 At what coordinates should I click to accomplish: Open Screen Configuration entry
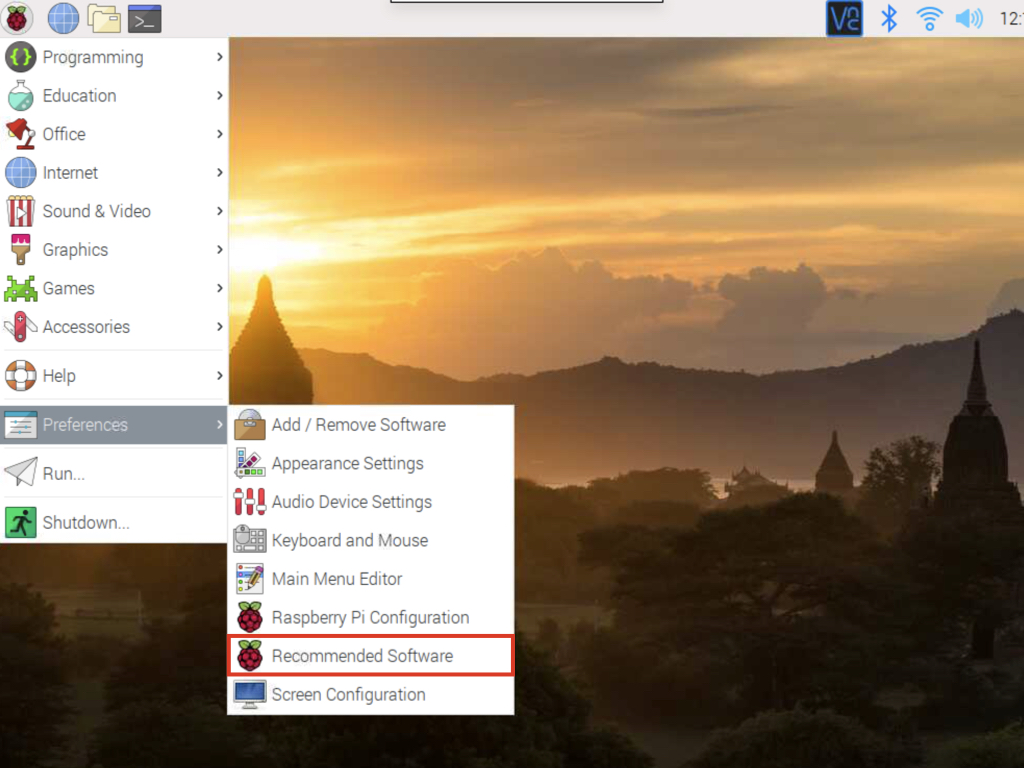pyautogui.click(x=370, y=694)
